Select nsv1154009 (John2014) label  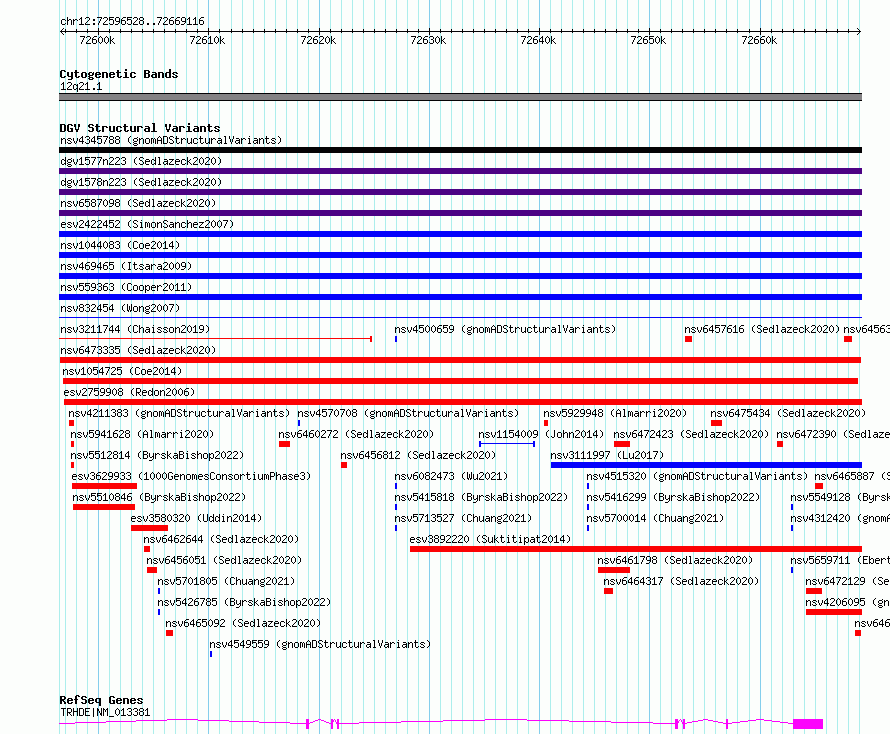pos(541,434)
